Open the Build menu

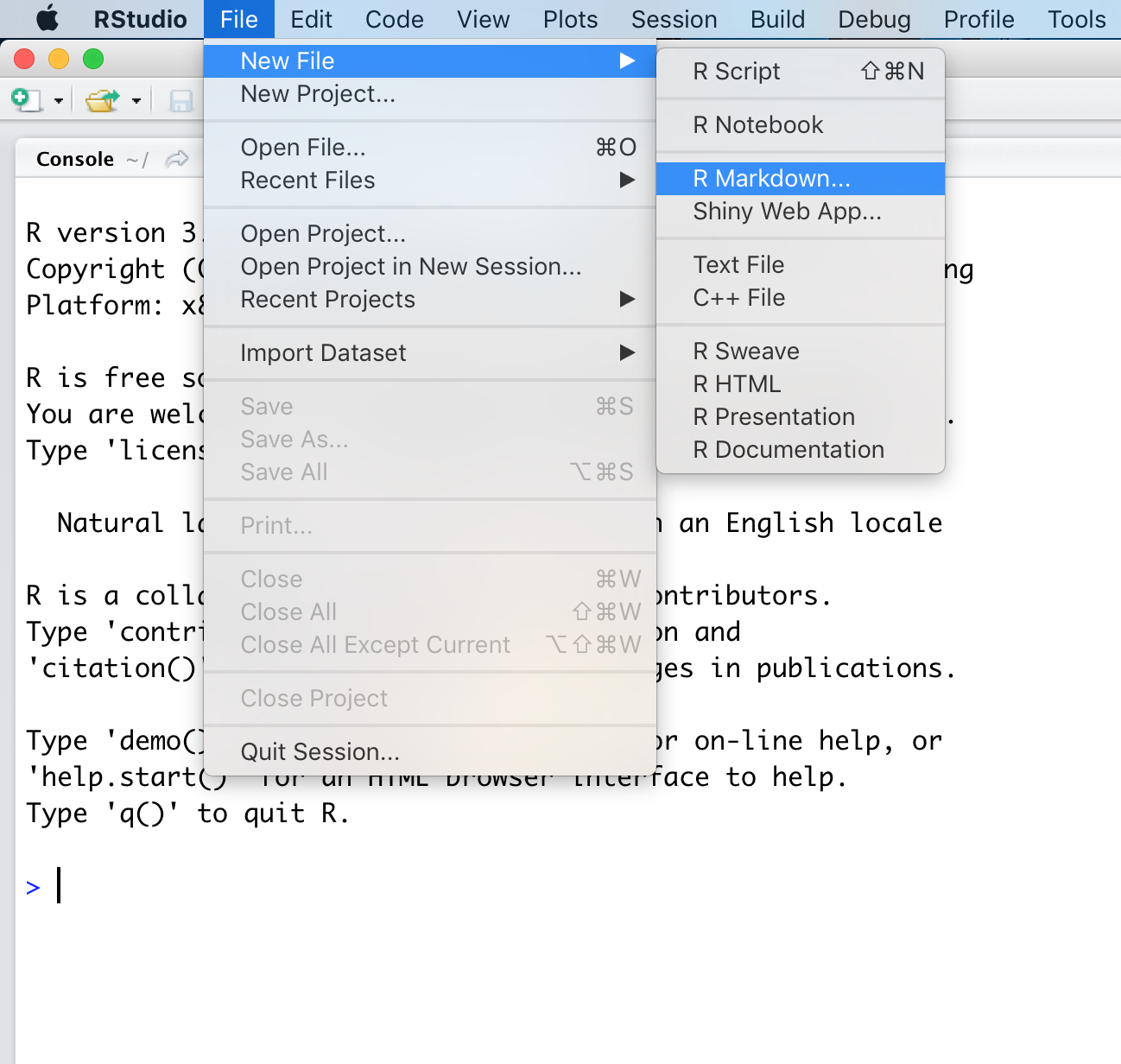tap(777, 19)
